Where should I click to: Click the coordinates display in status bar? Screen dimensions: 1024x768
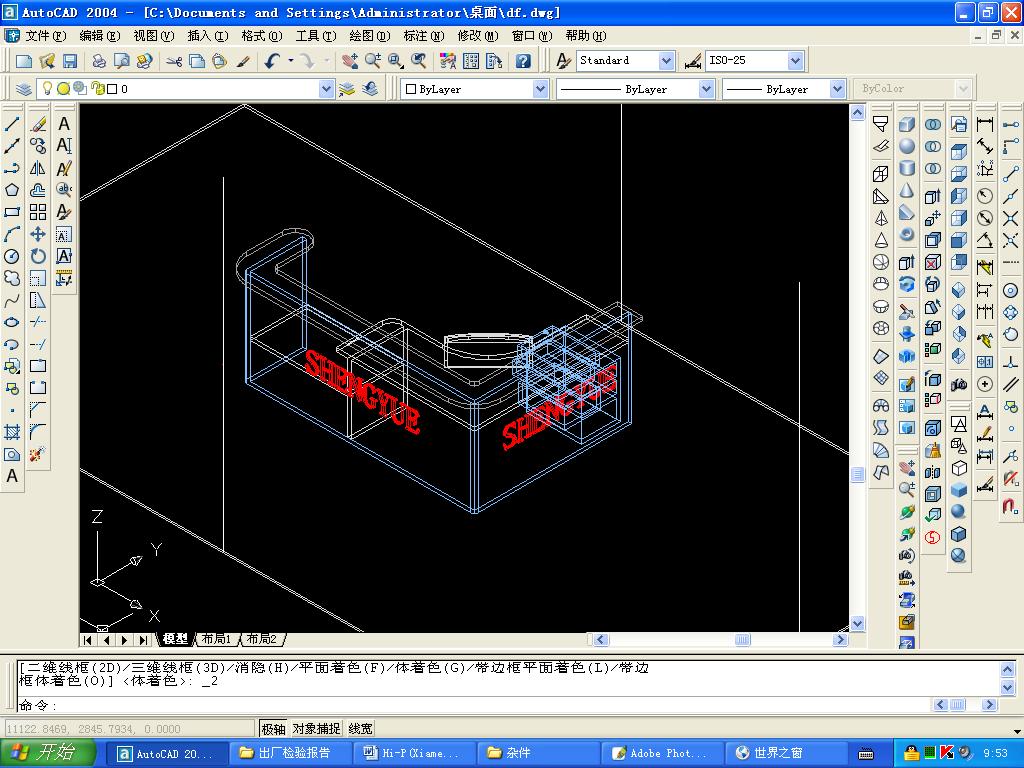(x=129, y=729)
